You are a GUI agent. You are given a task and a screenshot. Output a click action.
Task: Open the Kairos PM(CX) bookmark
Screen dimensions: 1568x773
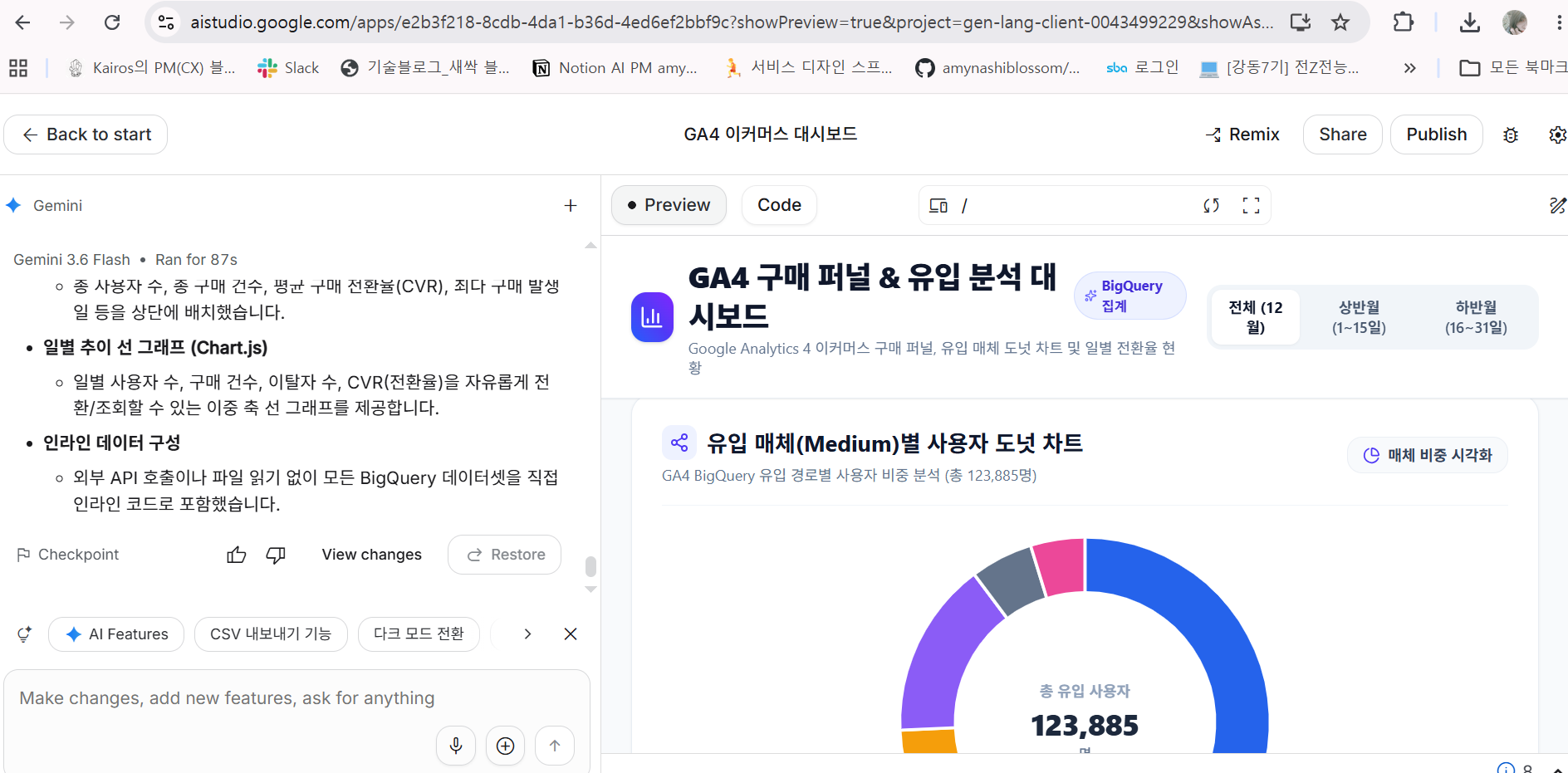(151, 68)
